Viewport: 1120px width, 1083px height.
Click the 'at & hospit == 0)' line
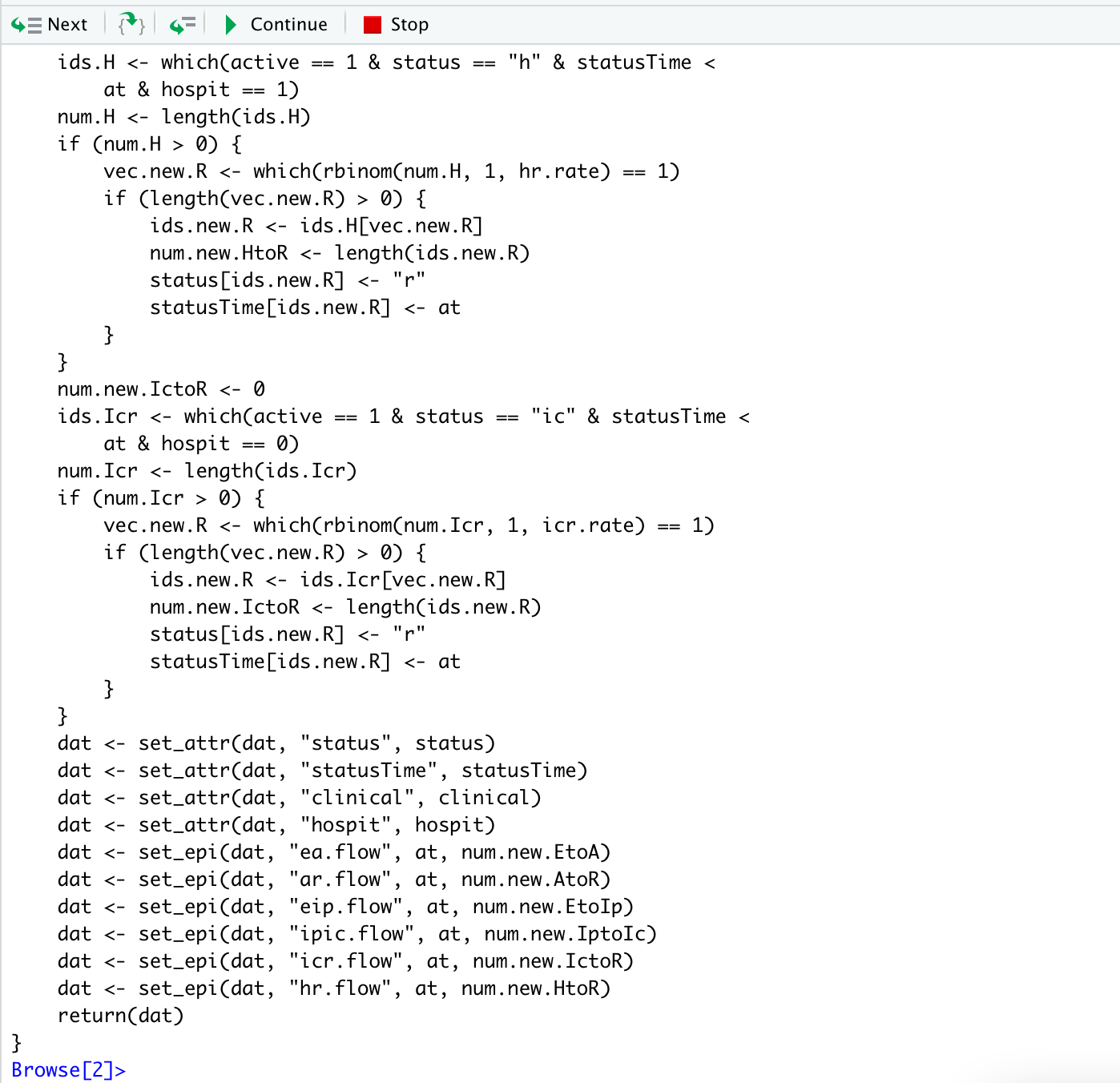pyautogui.click(x=201, y=444)
